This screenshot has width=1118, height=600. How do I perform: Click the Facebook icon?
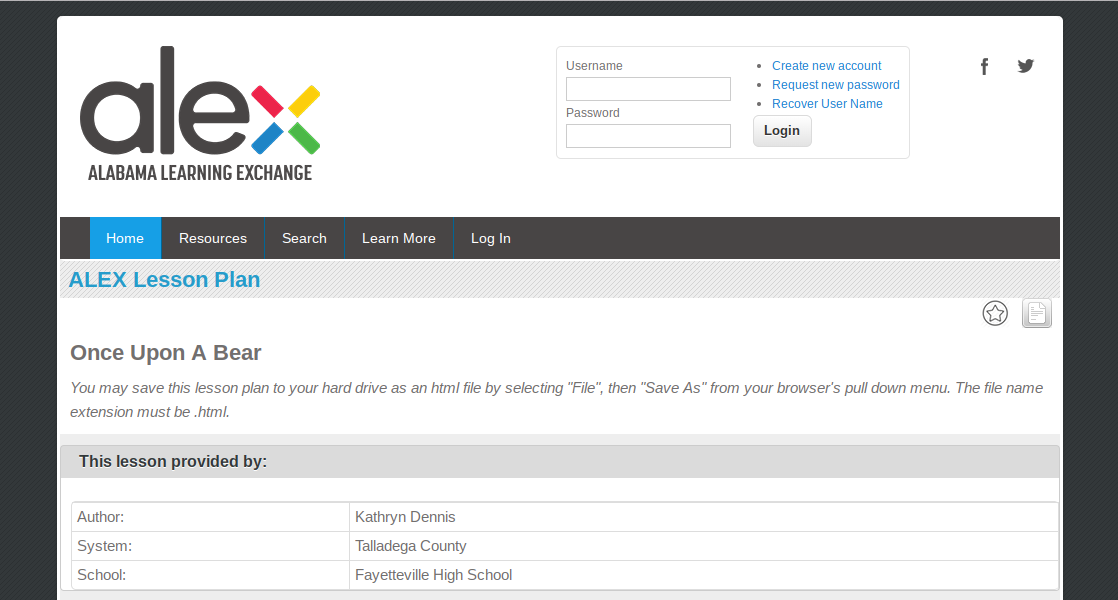click(x=984, y=67)
